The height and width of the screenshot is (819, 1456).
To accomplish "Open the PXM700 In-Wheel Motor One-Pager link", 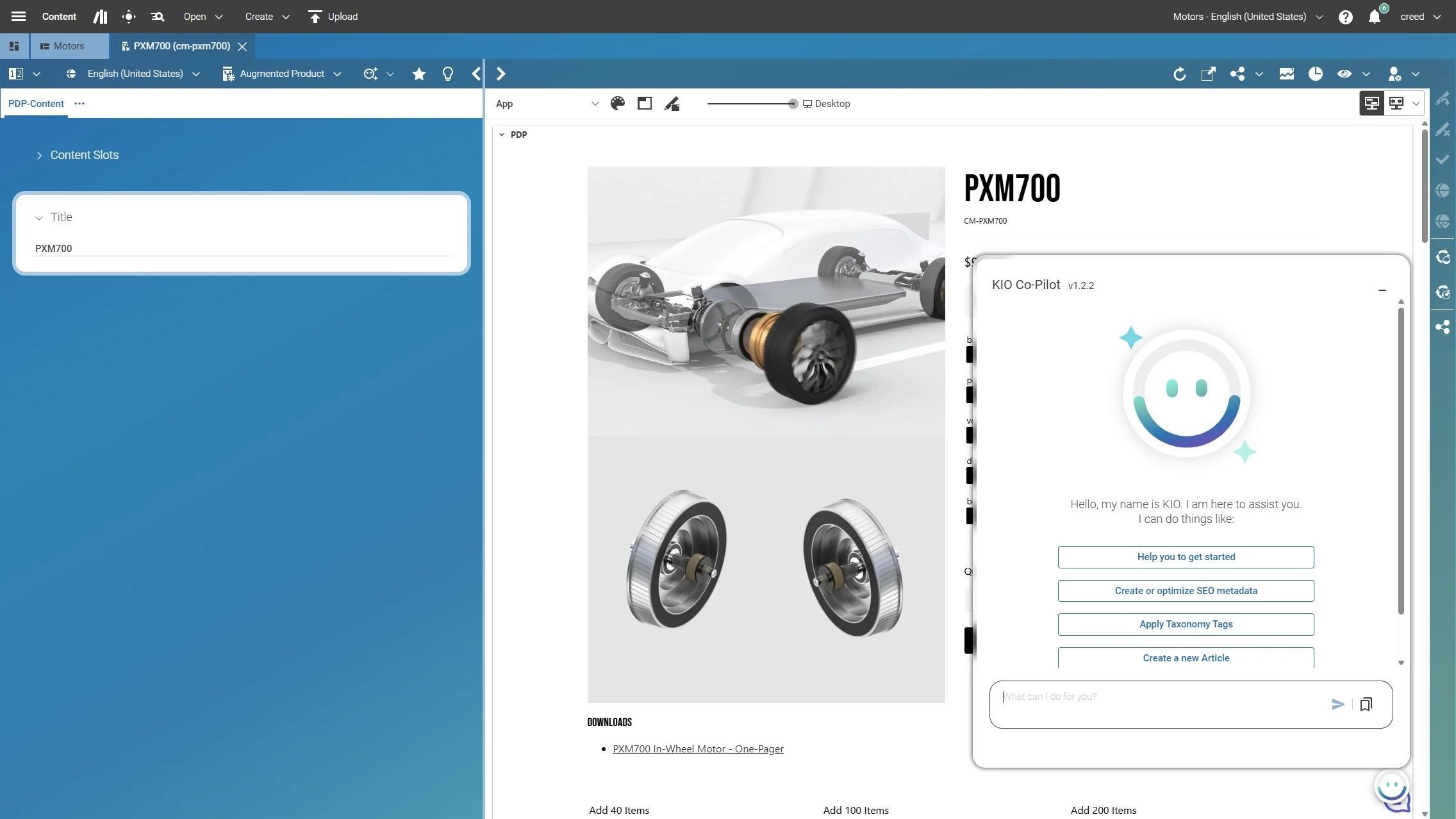I will click(x=698, y=749).
